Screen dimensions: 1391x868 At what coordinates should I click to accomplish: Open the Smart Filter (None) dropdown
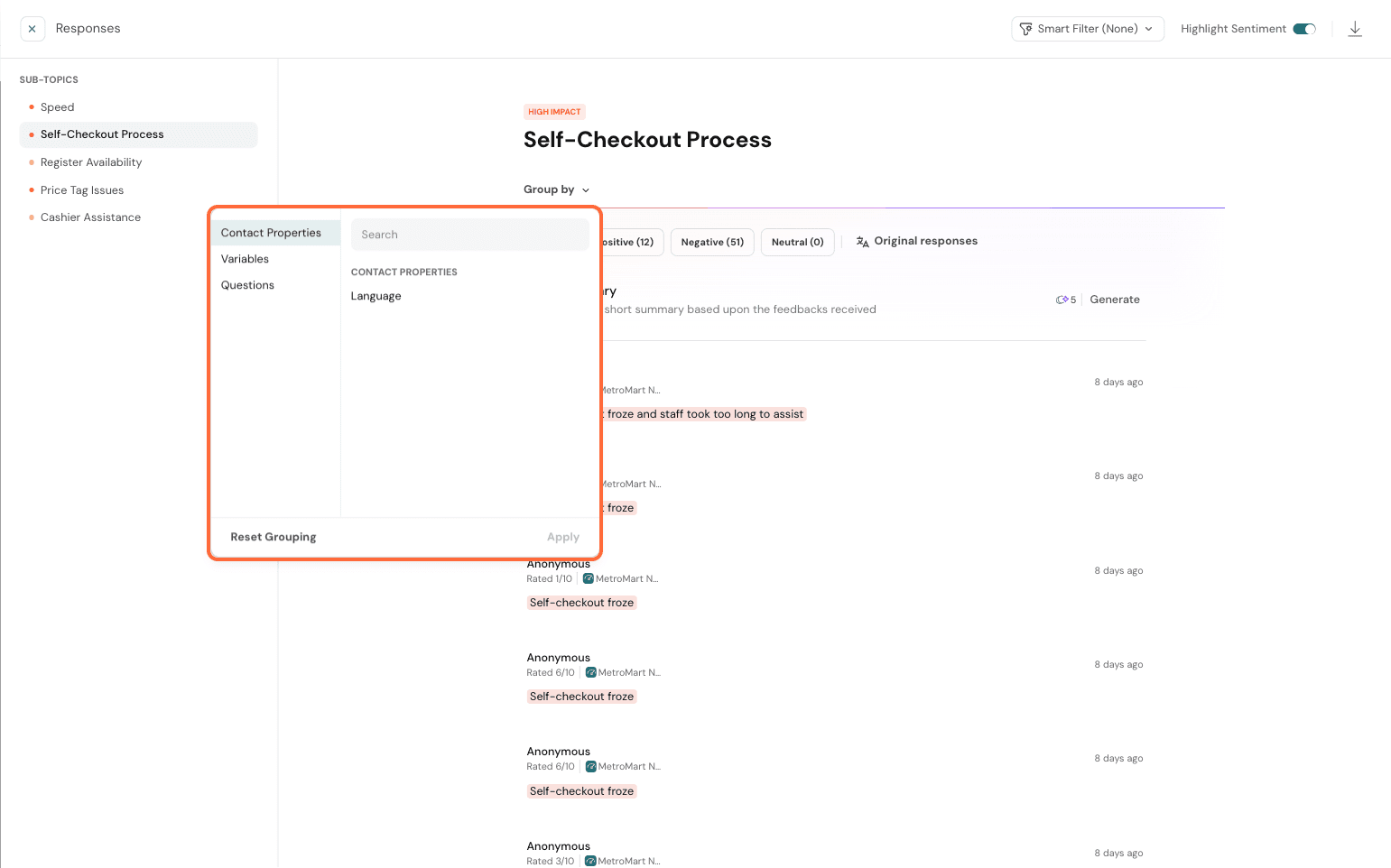pyautogui.click(x=1088, y=29)
